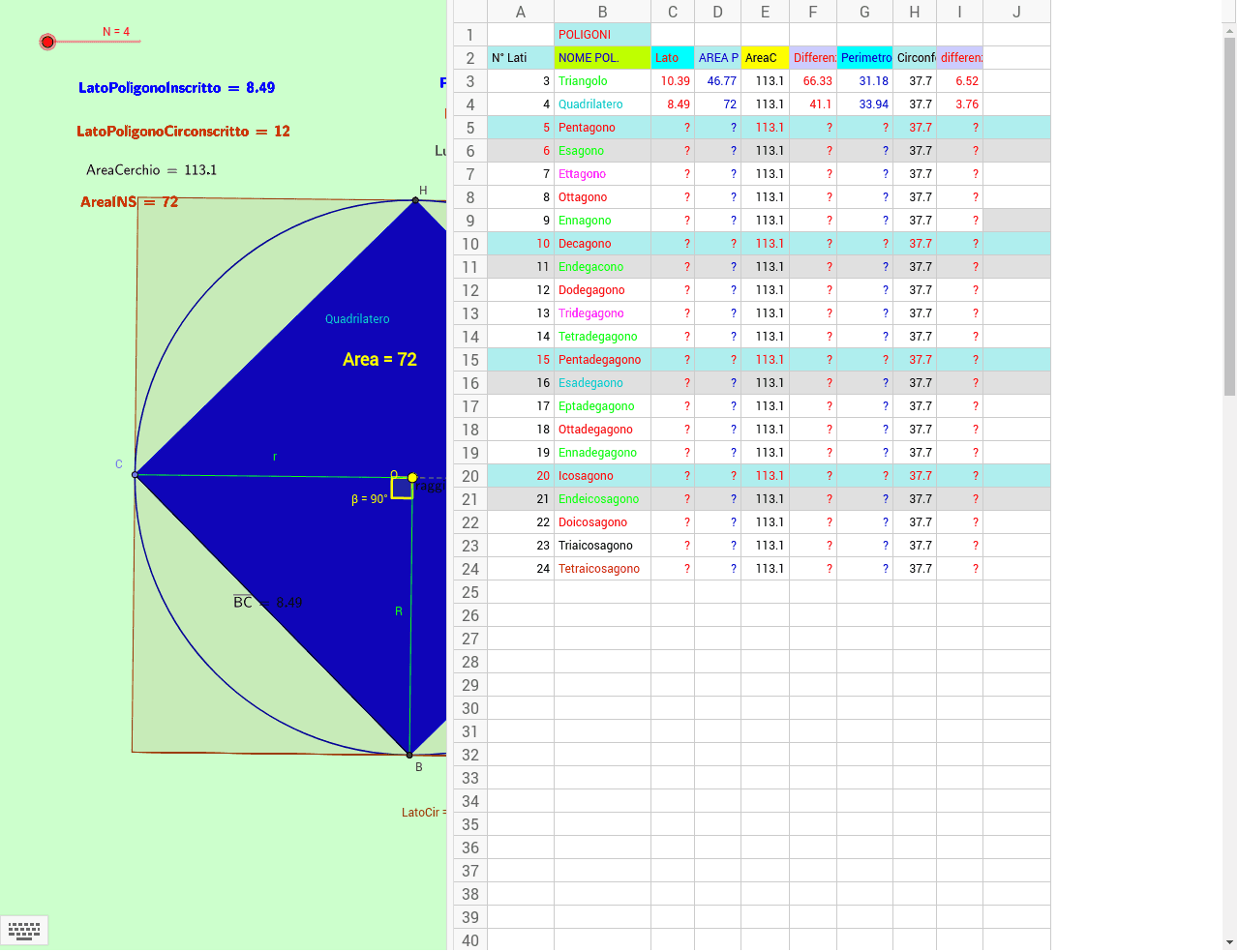Select column D header
Viewport: 1239px width, 952px height.
pyautogui.click(x=718, y=12)
